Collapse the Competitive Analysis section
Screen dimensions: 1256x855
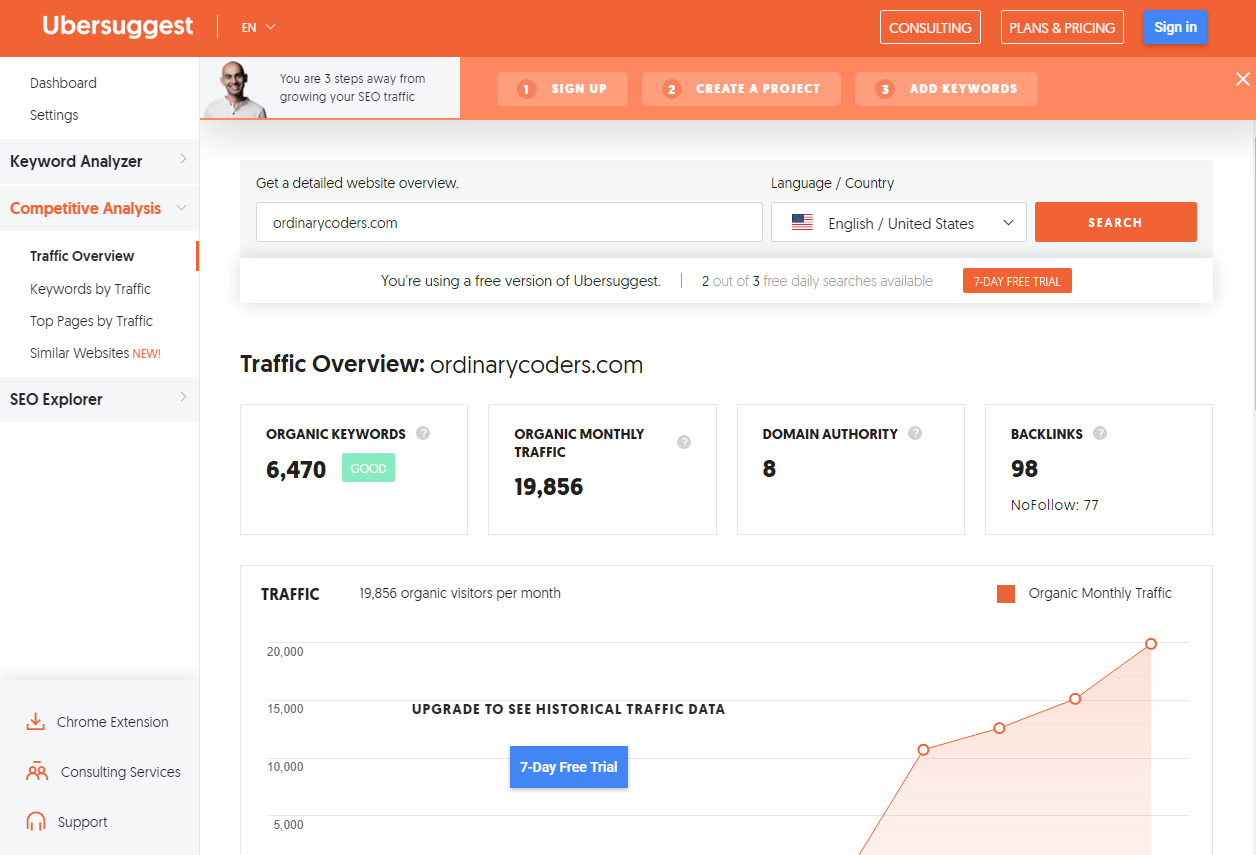[x=99, y=208]
